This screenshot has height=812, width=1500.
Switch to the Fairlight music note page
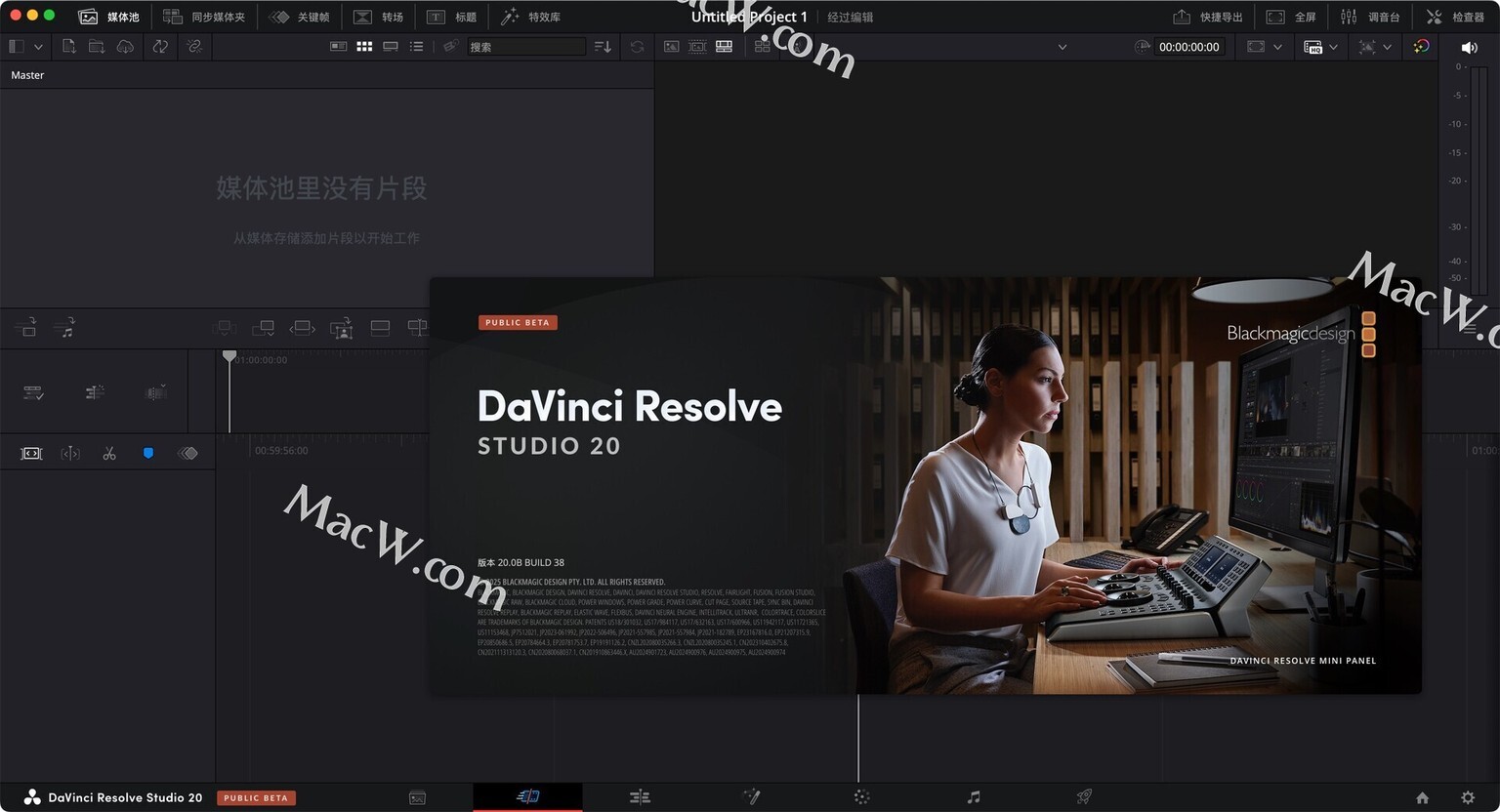click(x=974, y=796)
